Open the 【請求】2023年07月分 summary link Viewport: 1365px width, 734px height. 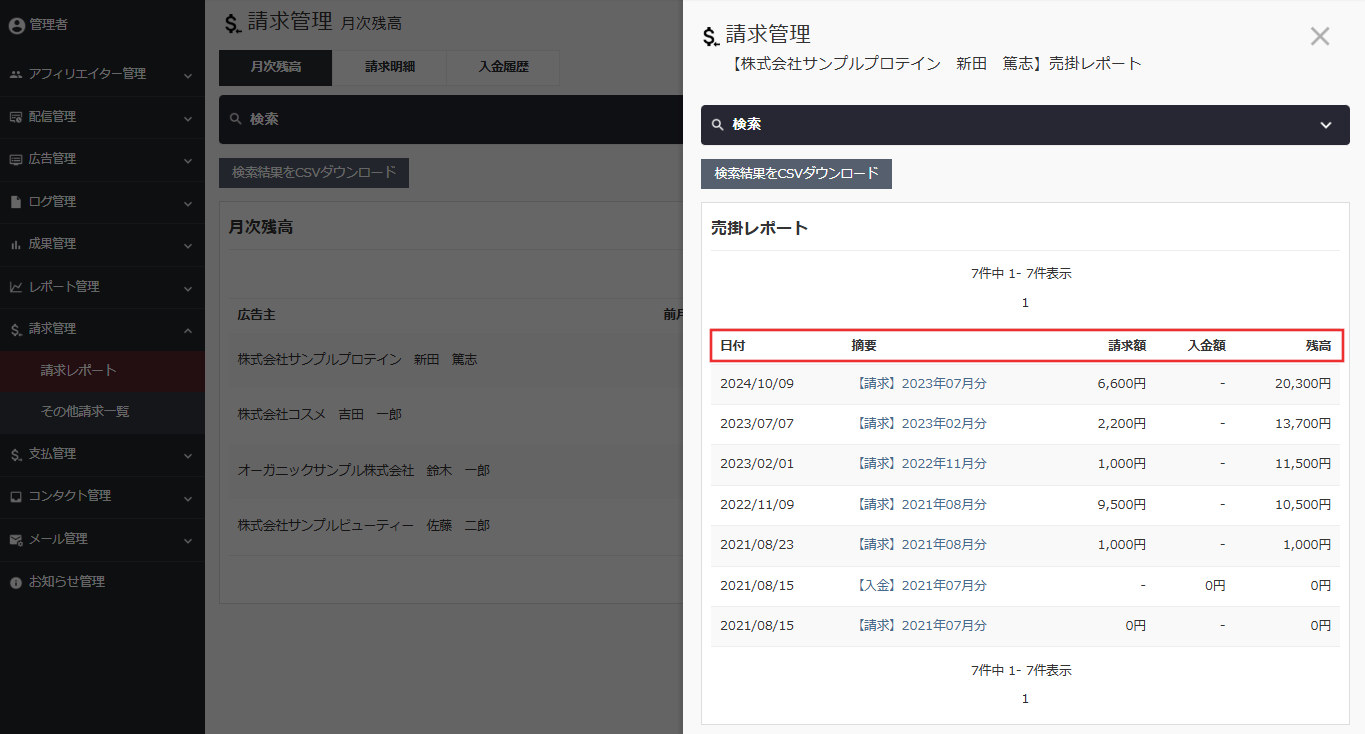tap(921, 383)
